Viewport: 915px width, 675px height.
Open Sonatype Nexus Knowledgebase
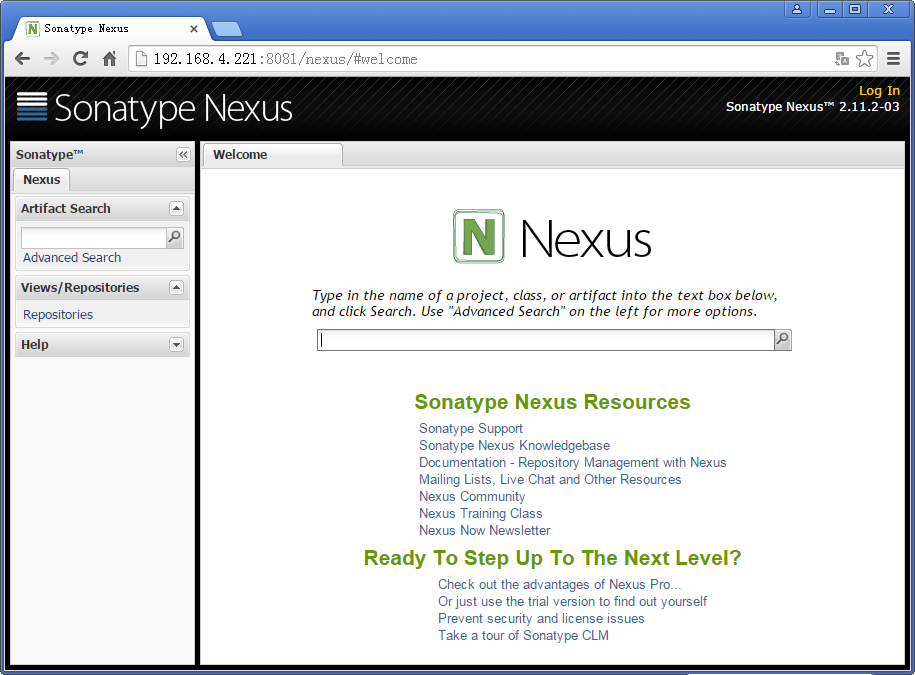tap(514, 446)
